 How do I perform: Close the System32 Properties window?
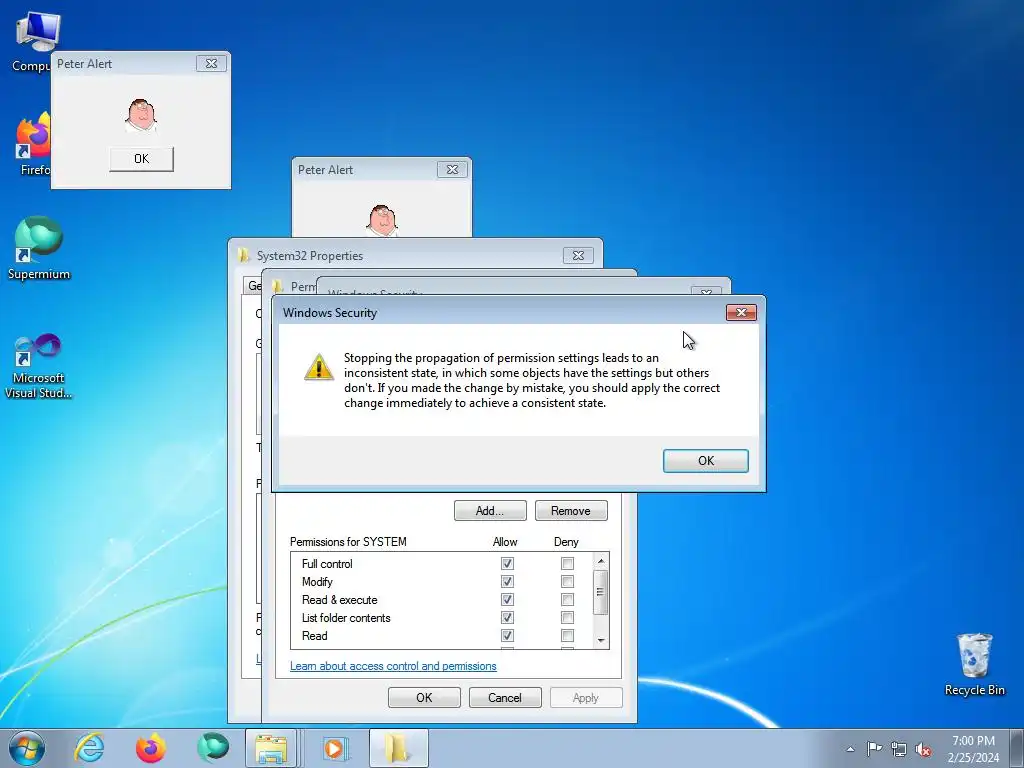(x=578, y=255)
